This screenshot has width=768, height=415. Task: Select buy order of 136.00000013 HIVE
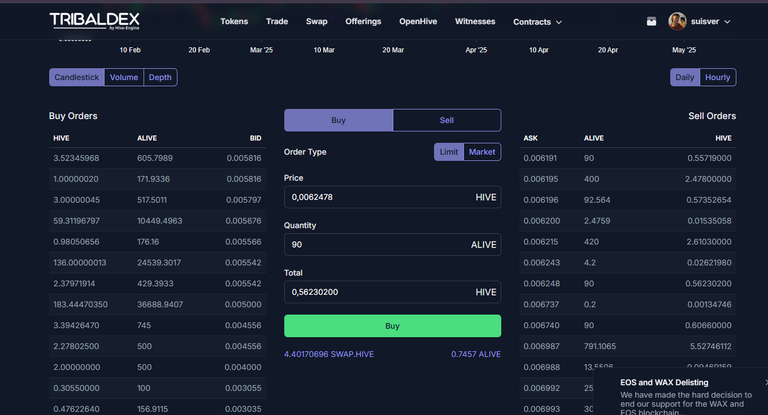(157, 263)
